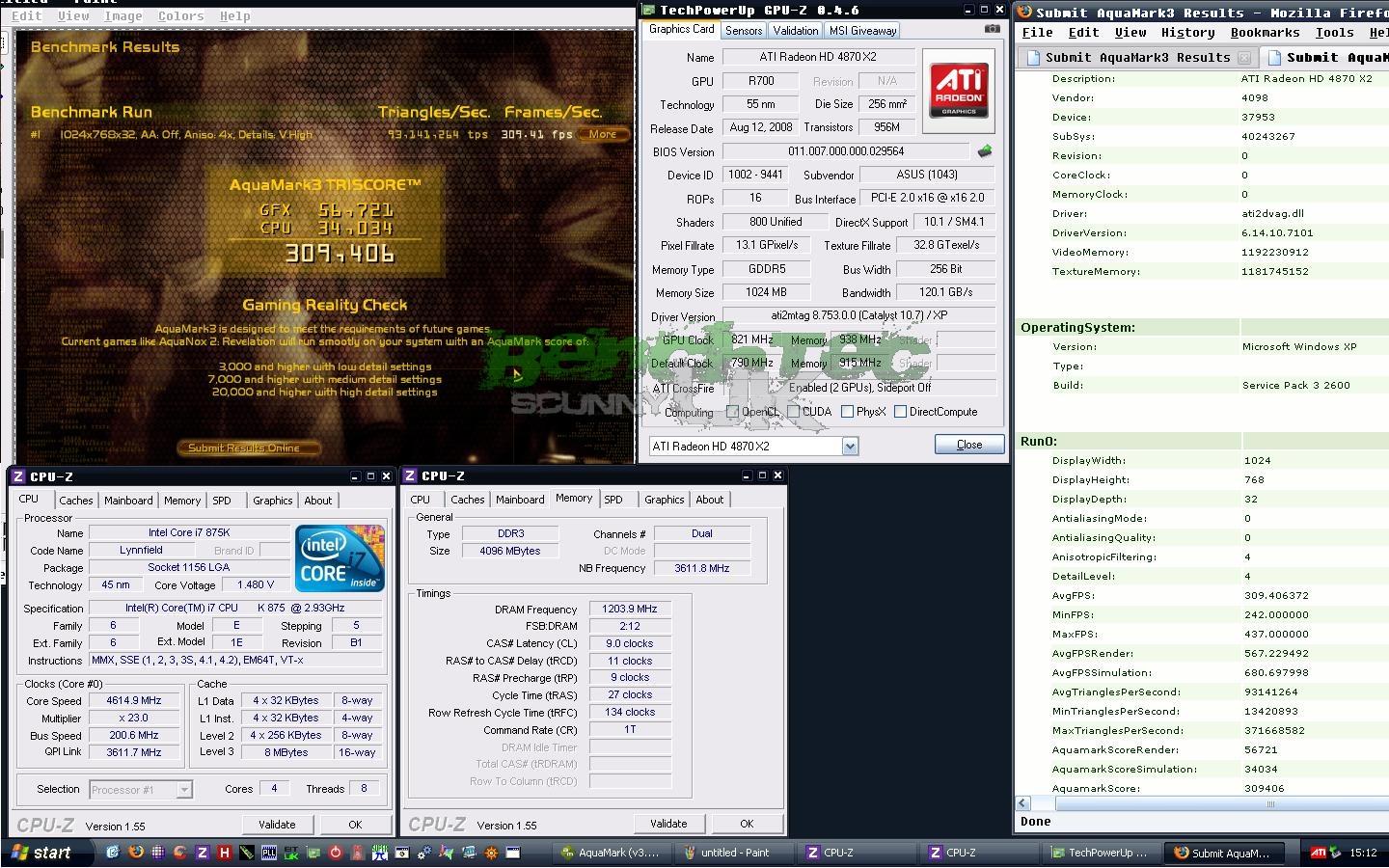This screenshot has width=1389, height=868.
Task: Click the Firefox icon in the browser title bar
Action: [x=1024, y=13]
